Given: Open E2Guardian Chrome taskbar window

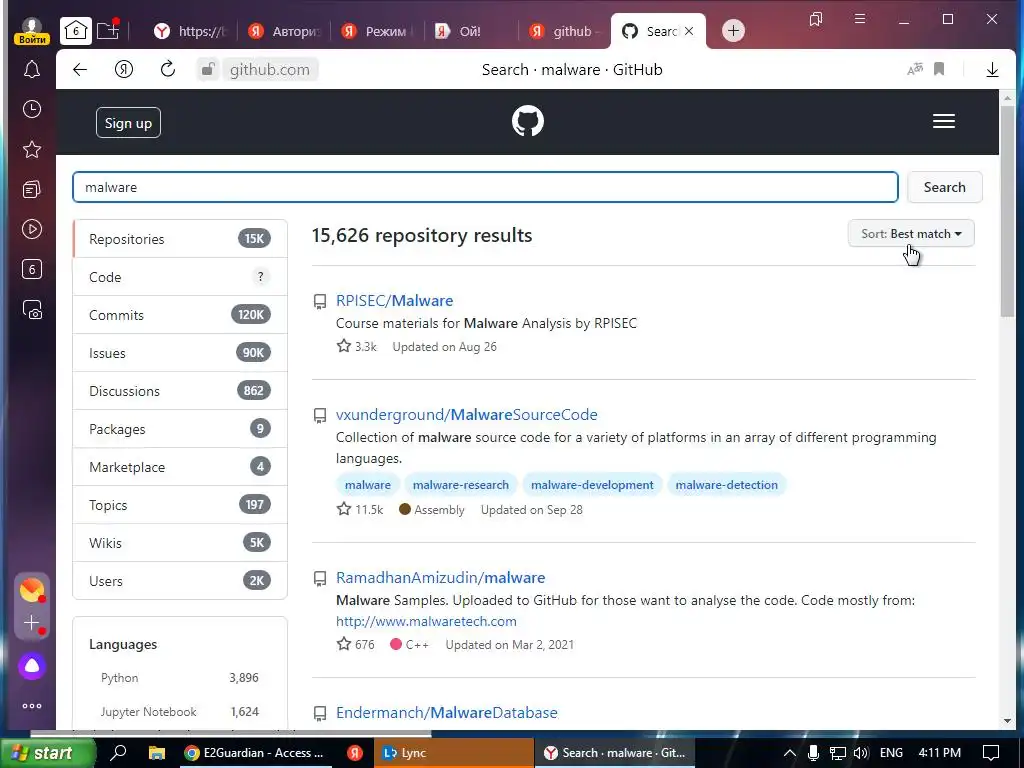Looking at the screenshot, I should pyautogui.click(x=254, y=753).
